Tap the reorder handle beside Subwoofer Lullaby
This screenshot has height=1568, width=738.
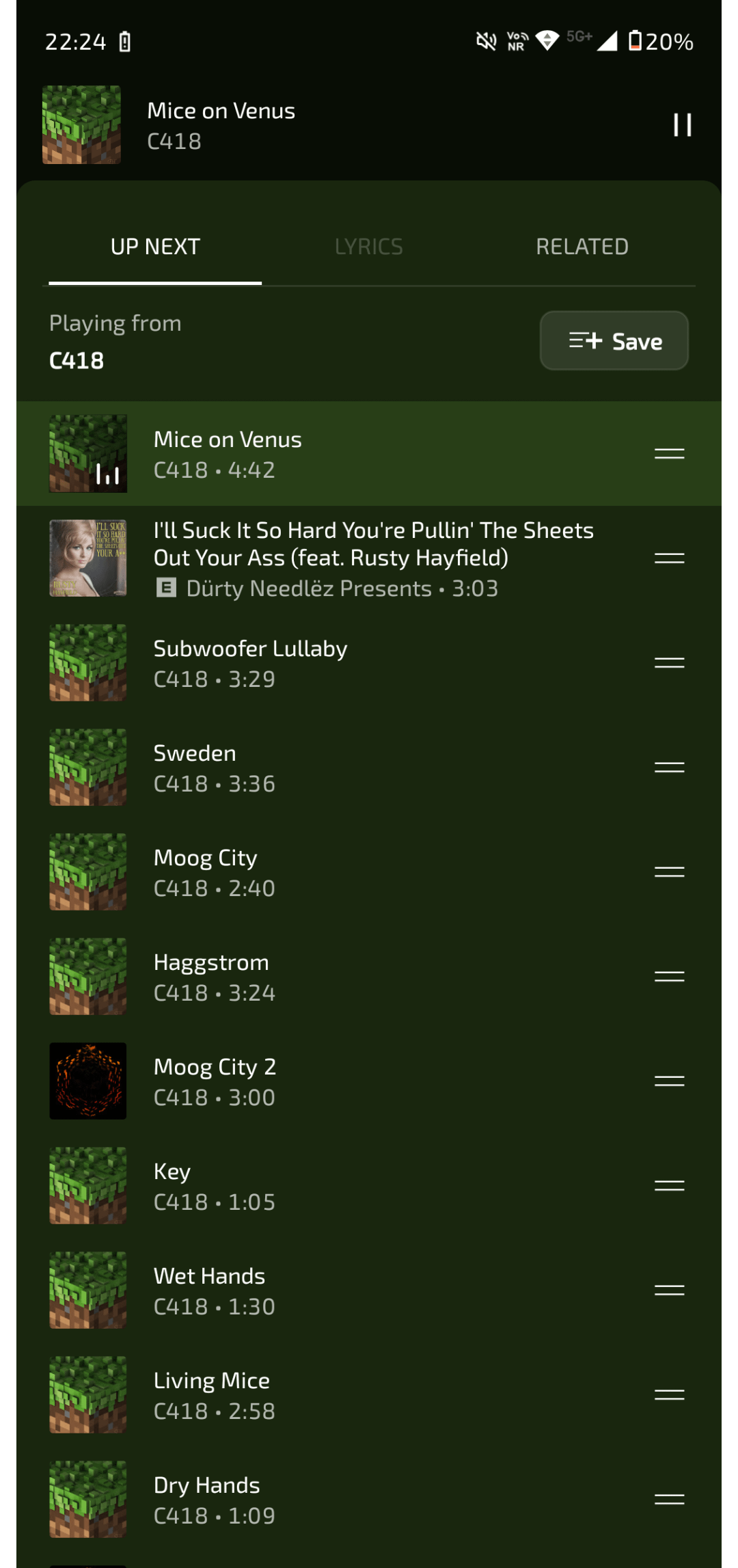point(669,663)
